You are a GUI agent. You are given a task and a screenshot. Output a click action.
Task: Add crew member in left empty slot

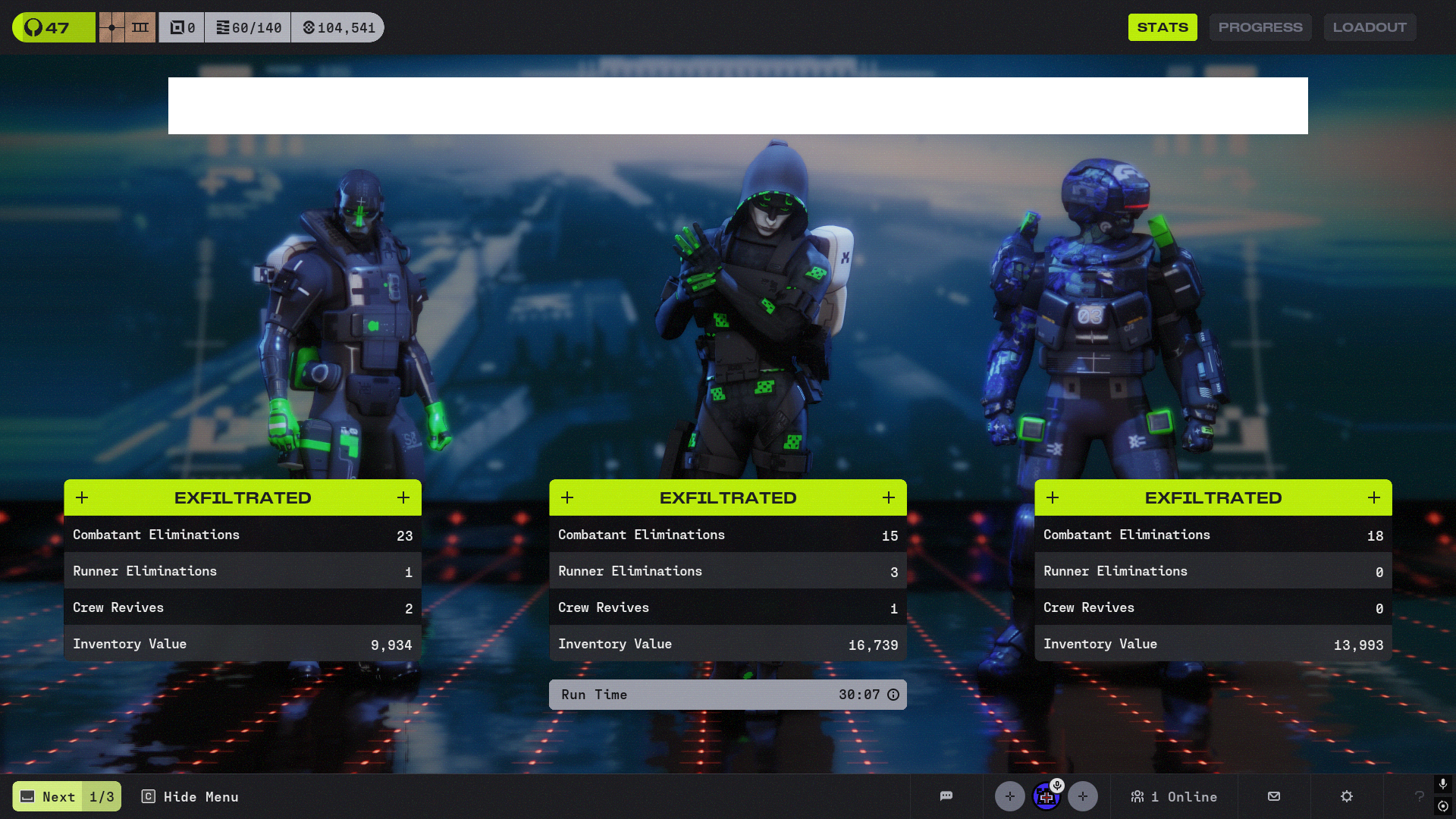coord(1009,796)
